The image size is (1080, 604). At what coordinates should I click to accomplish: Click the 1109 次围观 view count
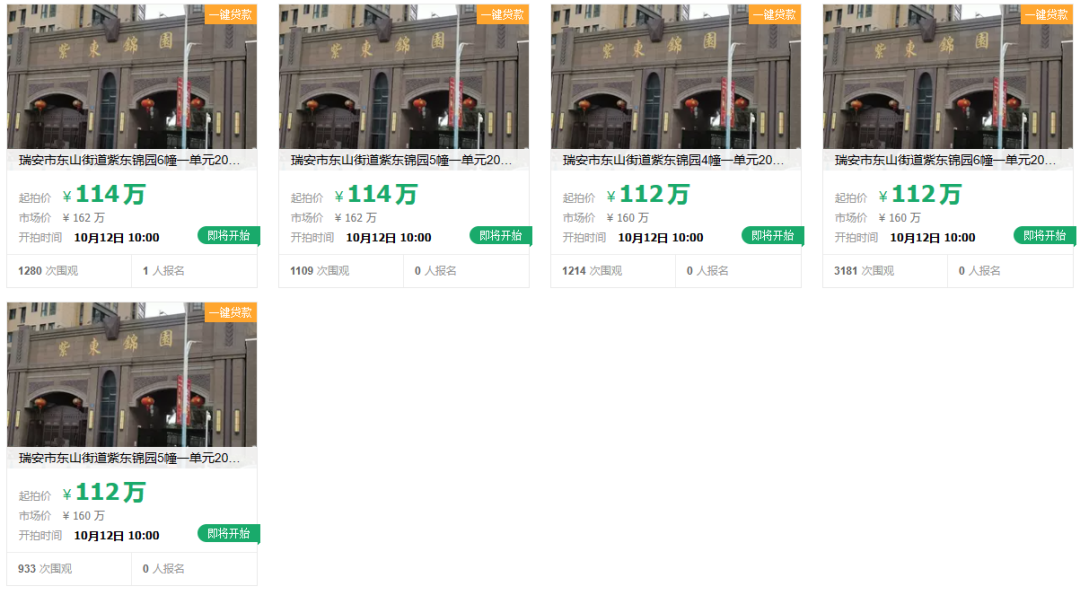coord(320,271)
